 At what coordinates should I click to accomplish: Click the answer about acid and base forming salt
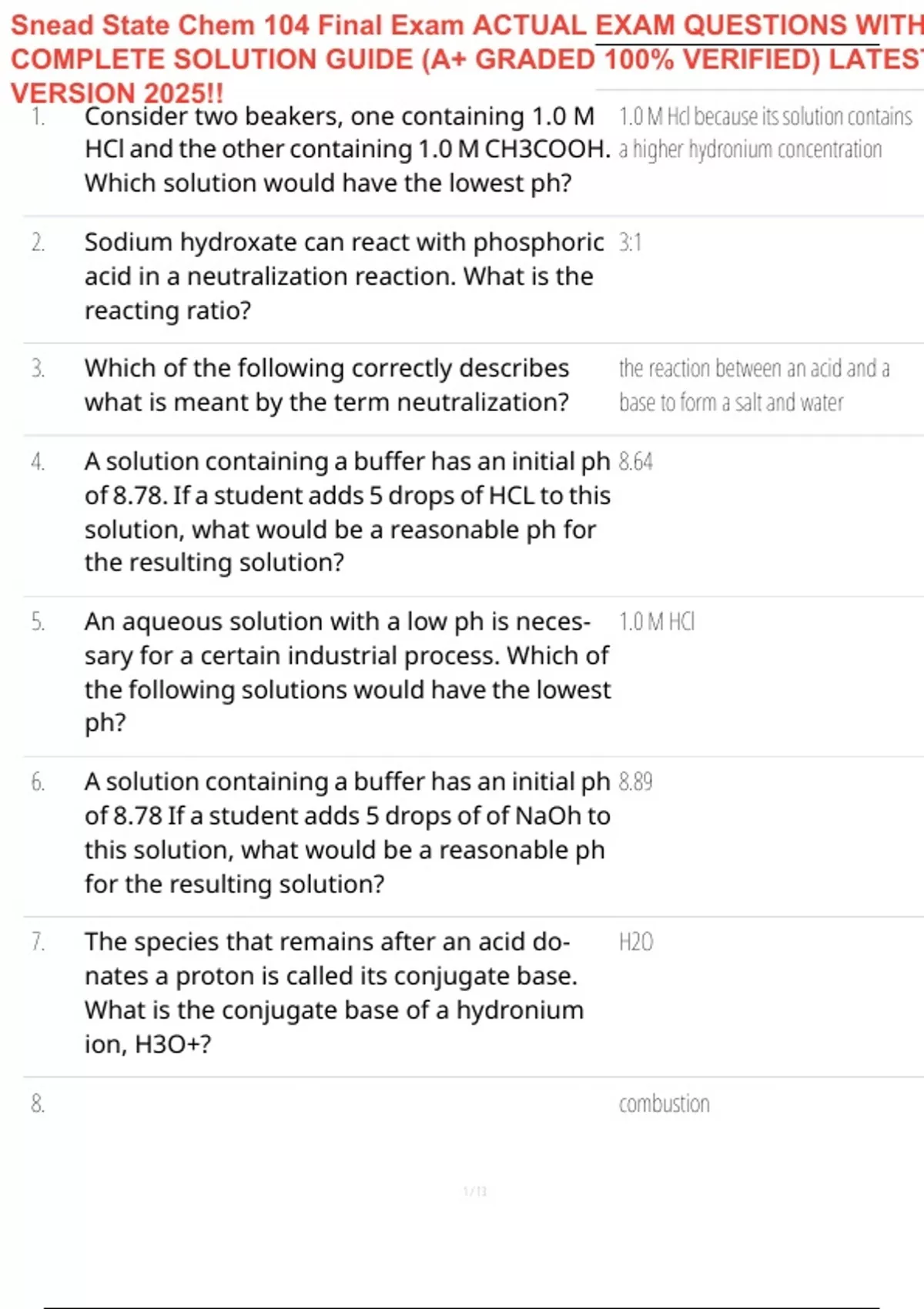(753, 385)
